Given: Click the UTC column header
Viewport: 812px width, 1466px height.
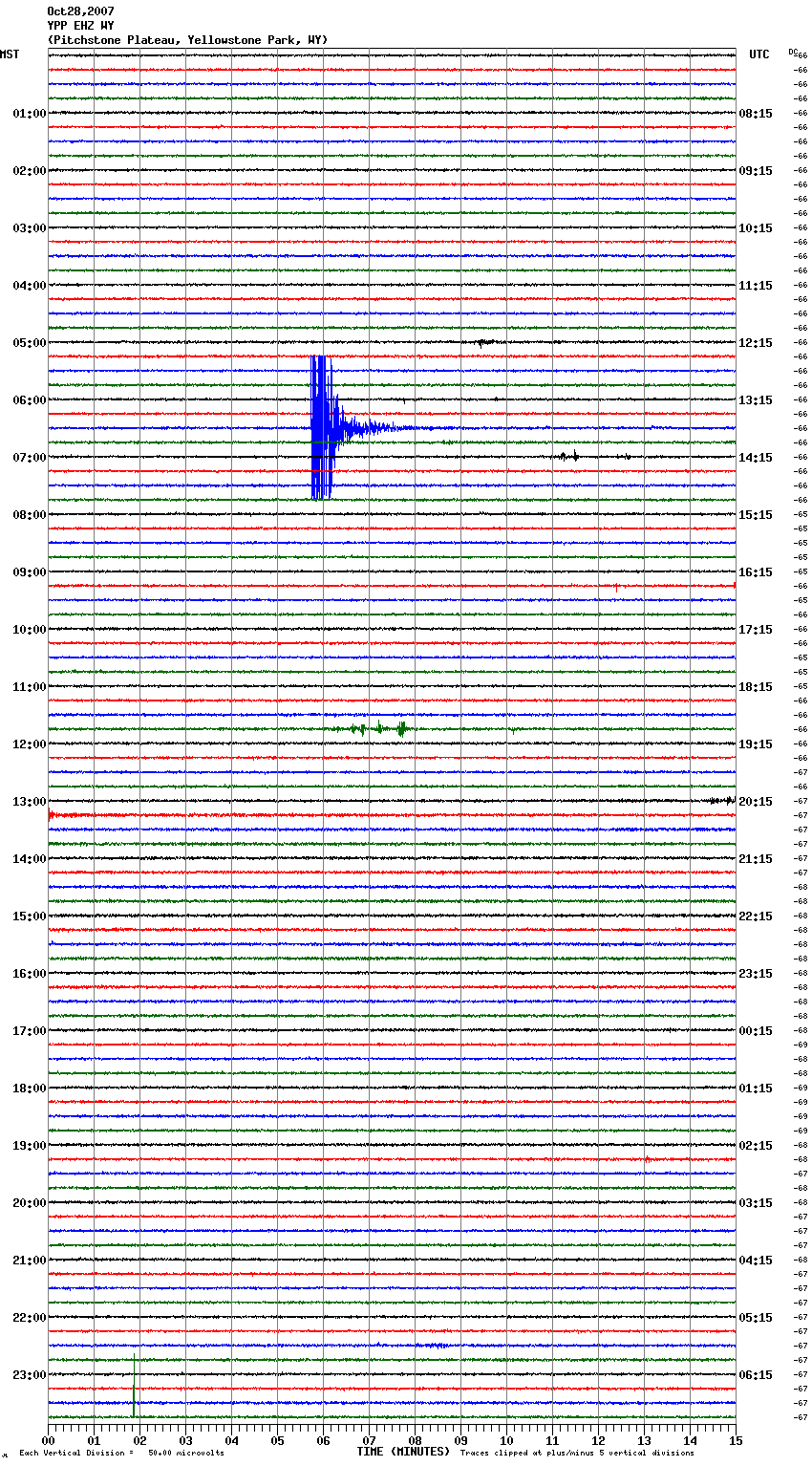Looking at the screenshot, I should click(759, 54).
